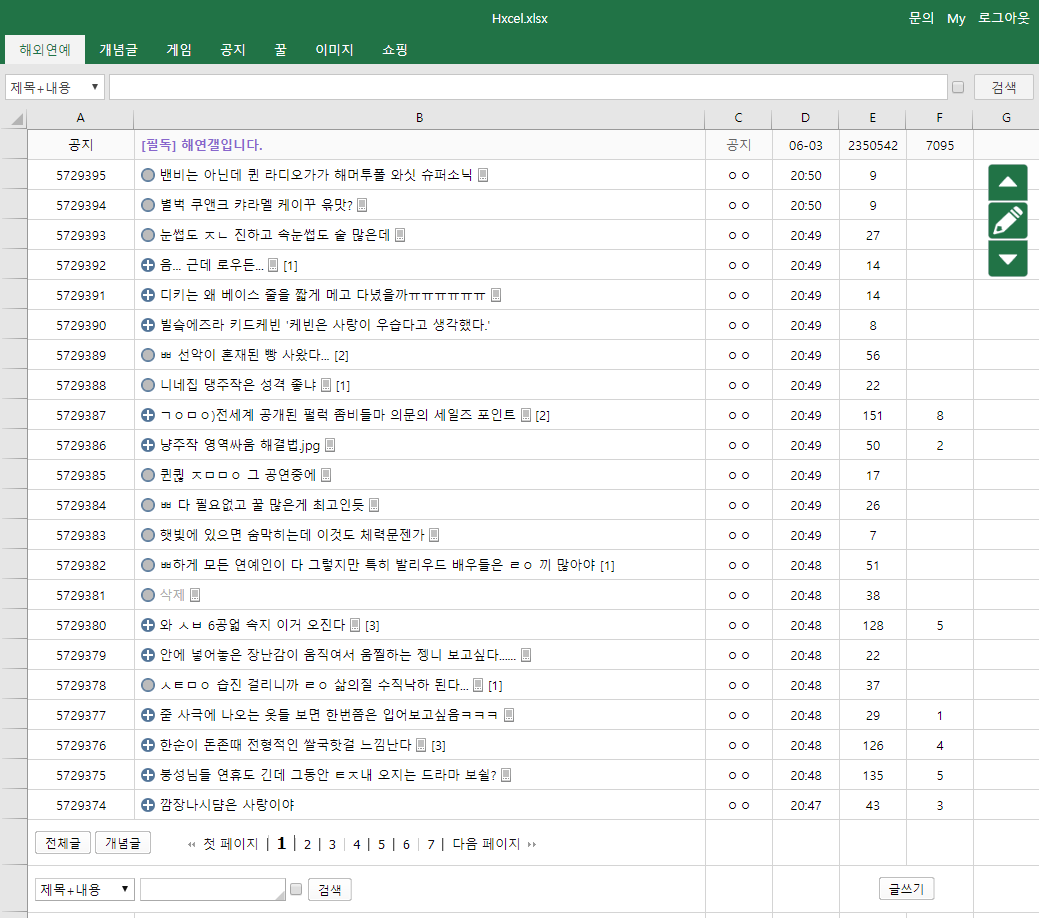1039x918 pixels.
Task: Click the plus icon on row 5729375
Action: tap(148, 775)
